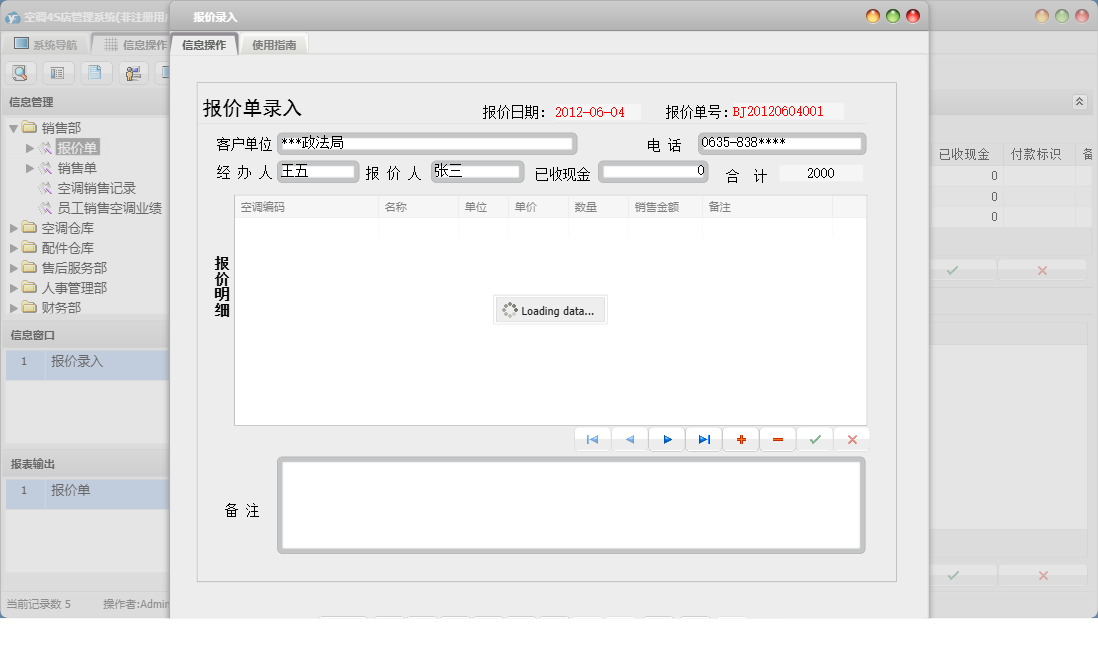Jump to last record with navigation icon
Viewport: 1098px width, 655px height.
[703, 438]
